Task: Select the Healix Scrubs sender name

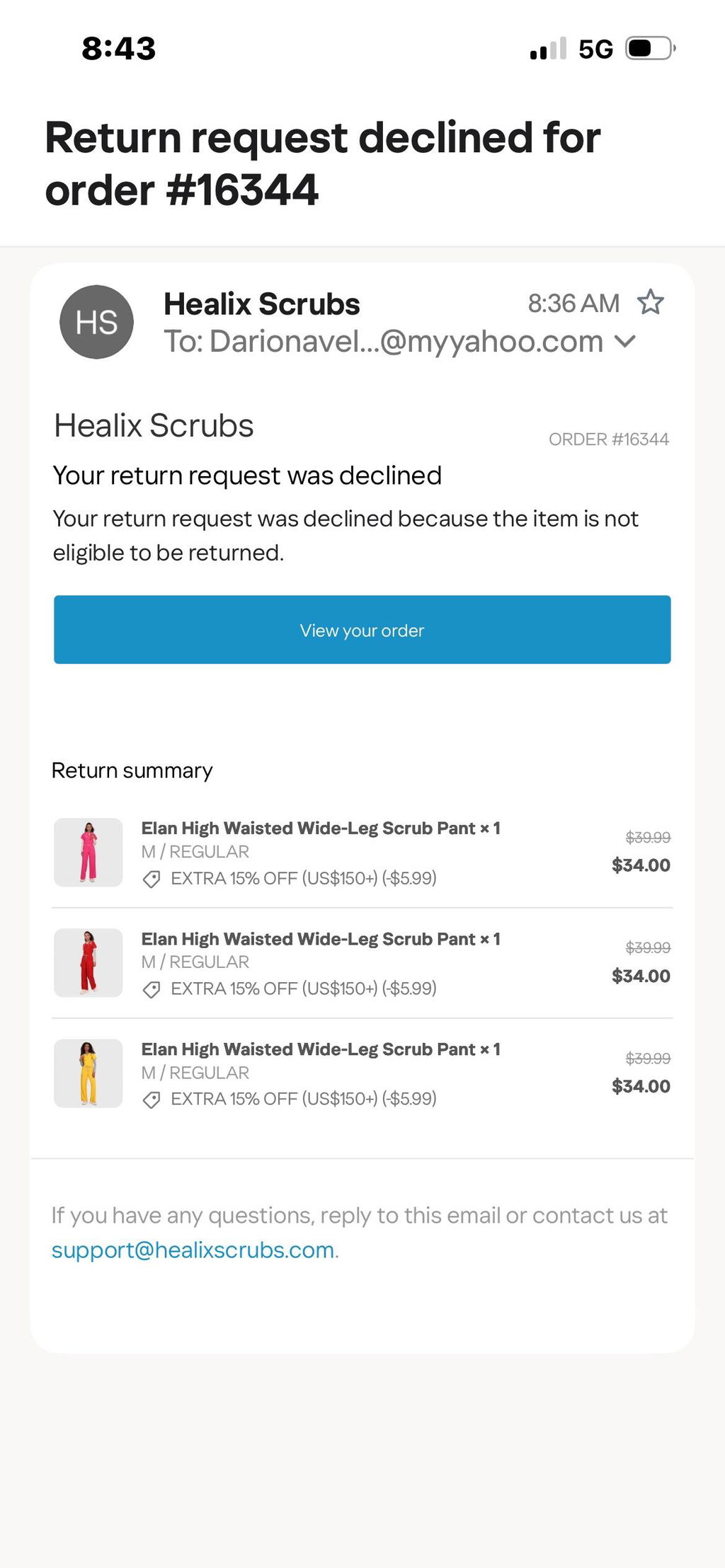Action: (261, 304)
